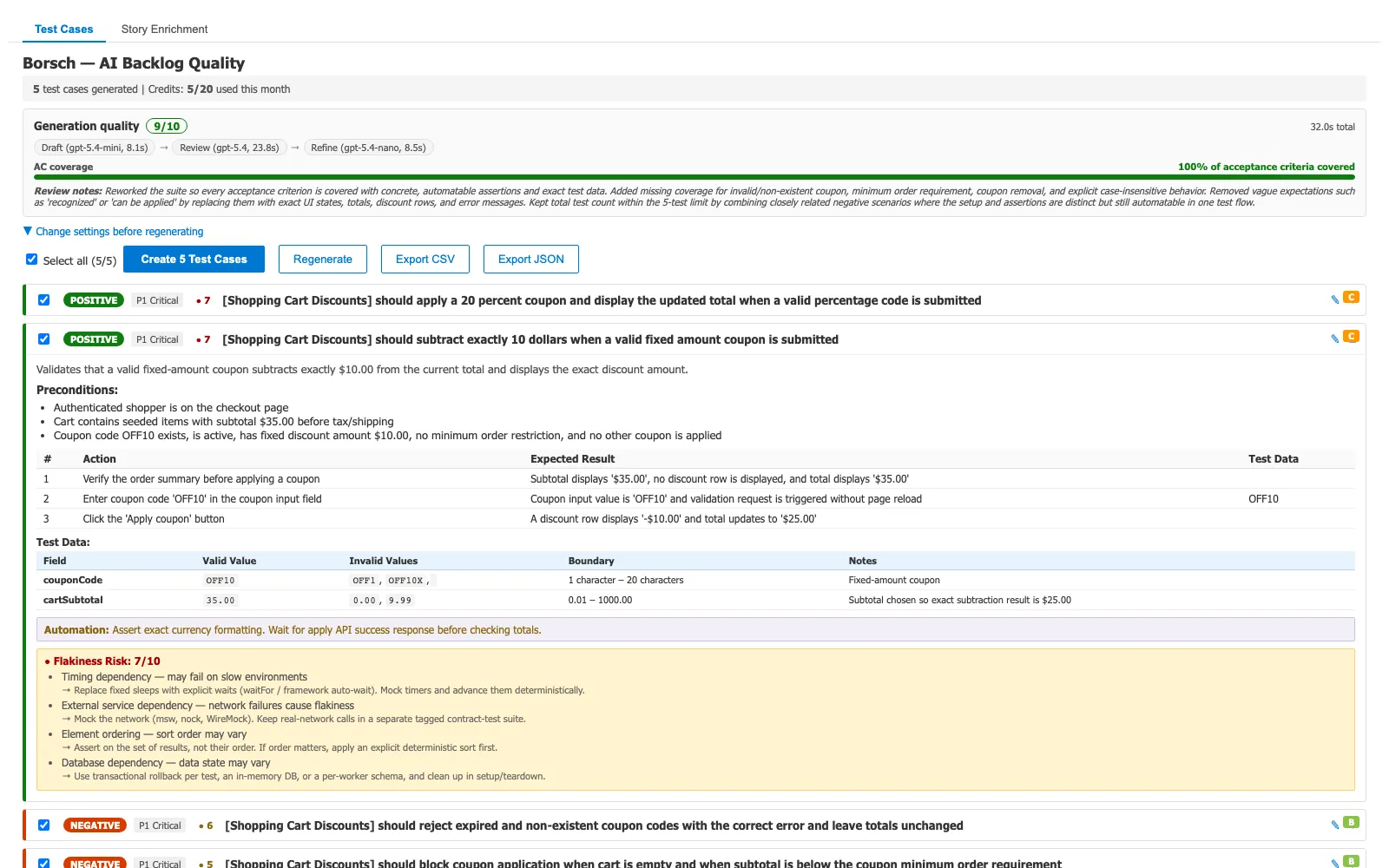The width and height of the screenshot is (1389, 868).
Task: Click boundary '1 character – 20 characters' cell
Action: point(626,580)
